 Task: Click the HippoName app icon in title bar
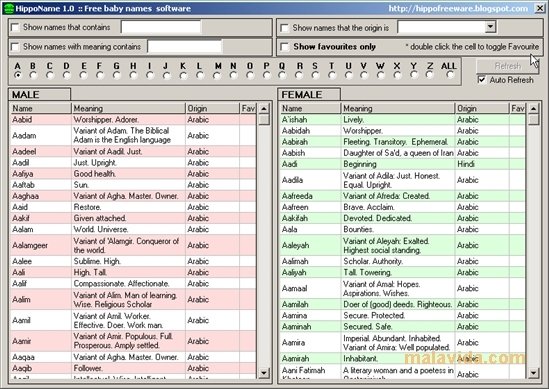(x=9, y=8)
